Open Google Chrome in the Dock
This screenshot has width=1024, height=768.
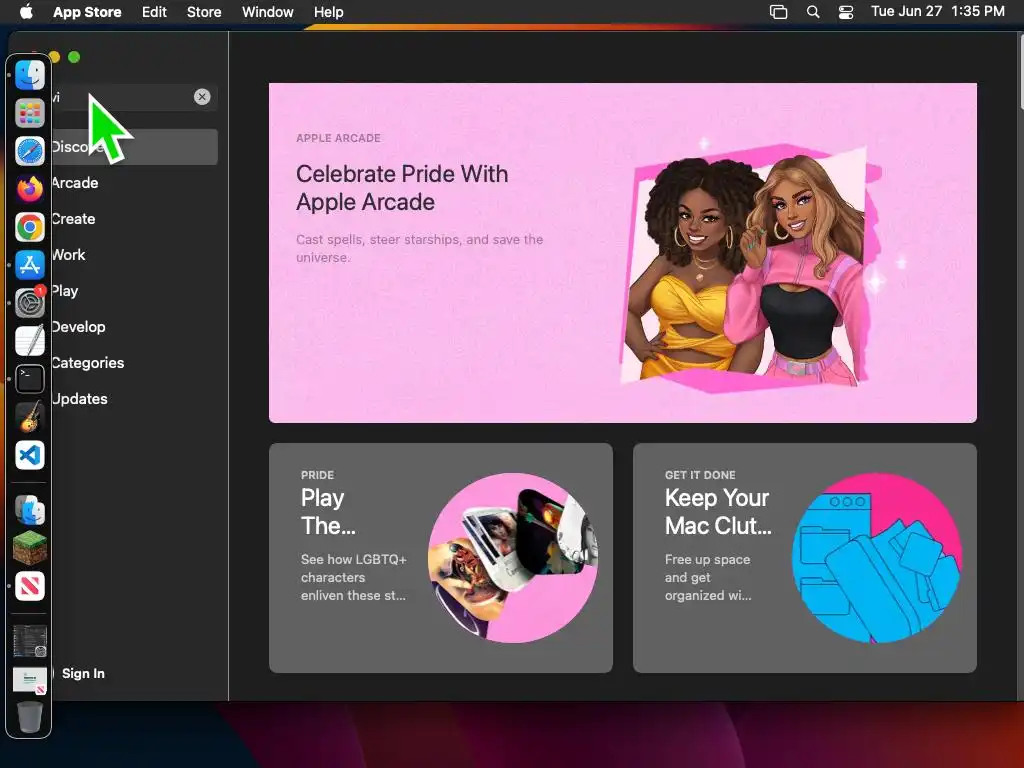[x=29, y=227]
